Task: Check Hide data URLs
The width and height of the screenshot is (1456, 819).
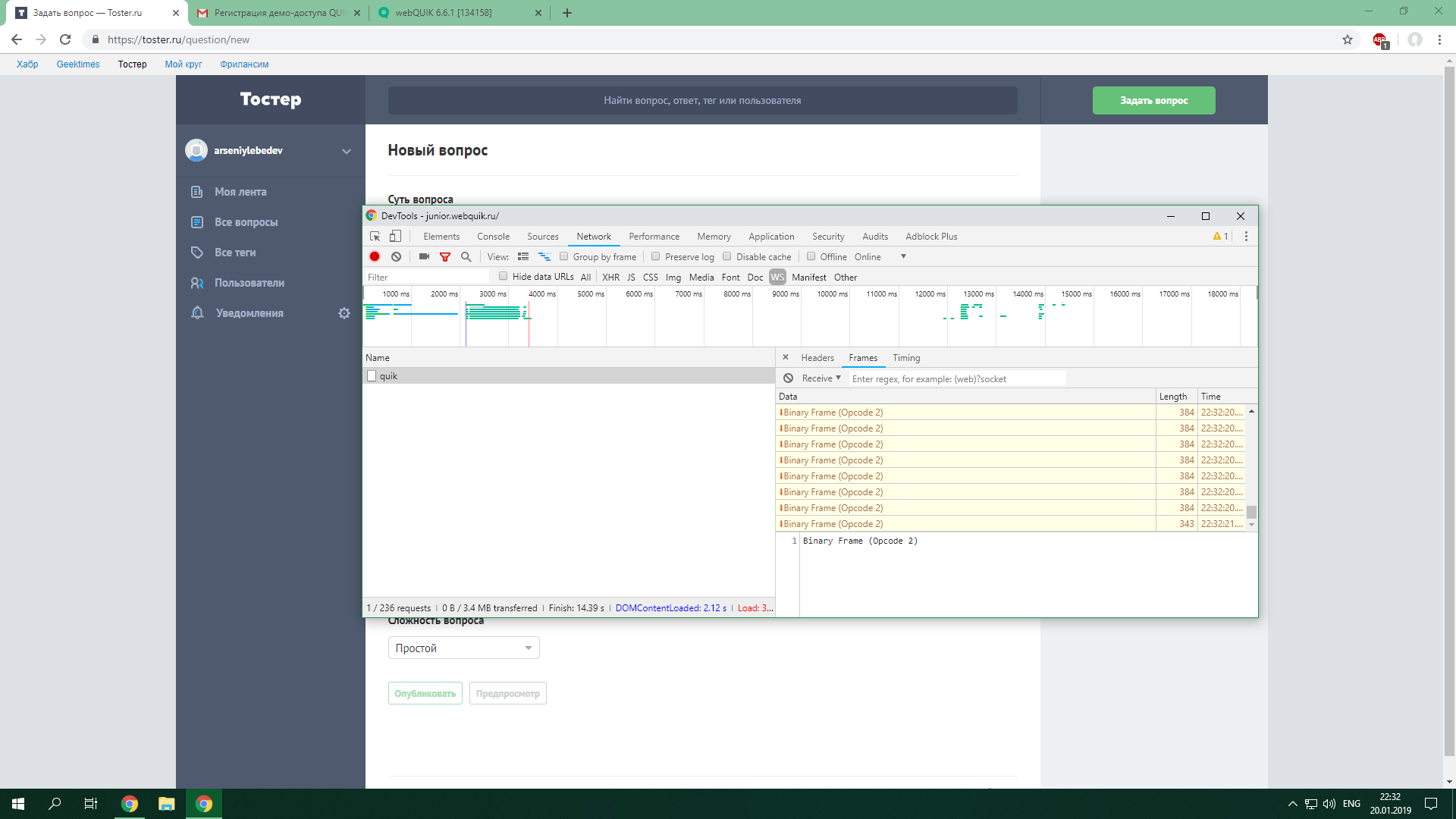Action: [x=504, y=276]
